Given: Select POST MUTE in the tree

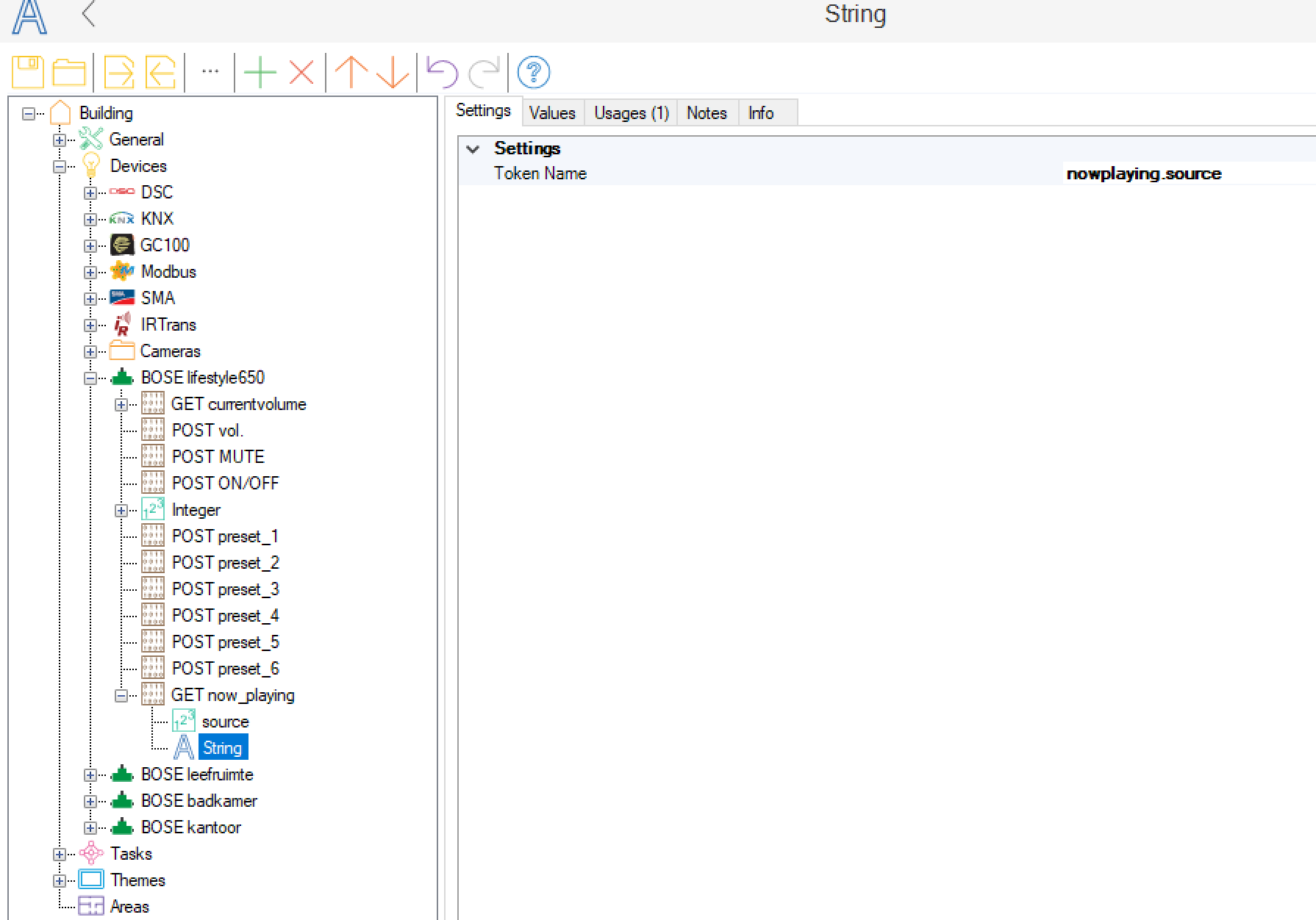Looking at the screenshot, I should [218, 457].
